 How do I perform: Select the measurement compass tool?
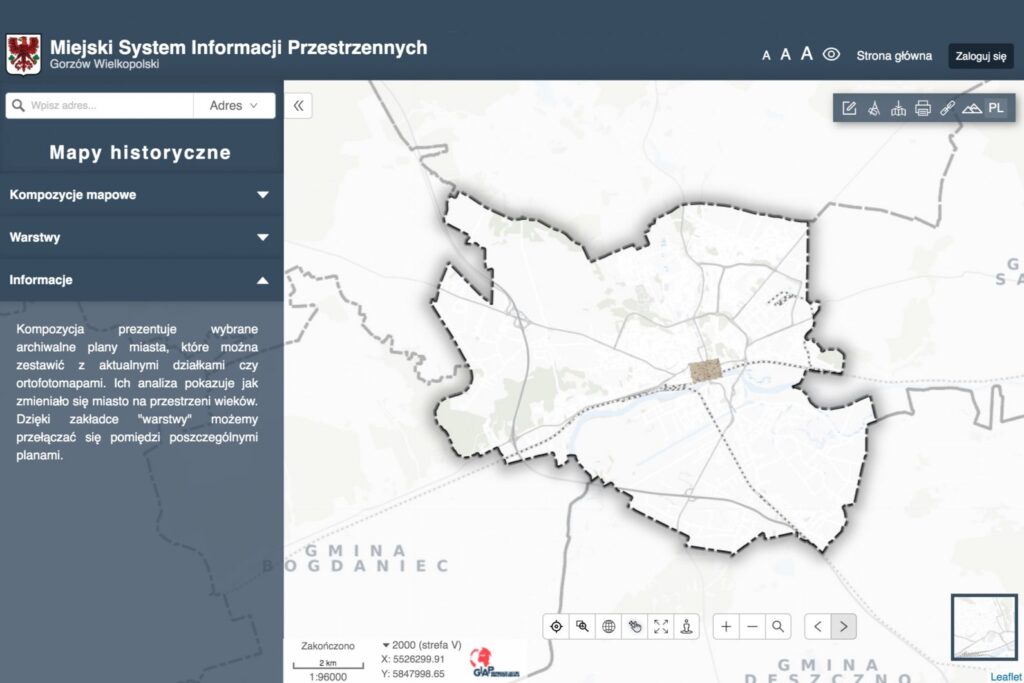pos(874,108)
